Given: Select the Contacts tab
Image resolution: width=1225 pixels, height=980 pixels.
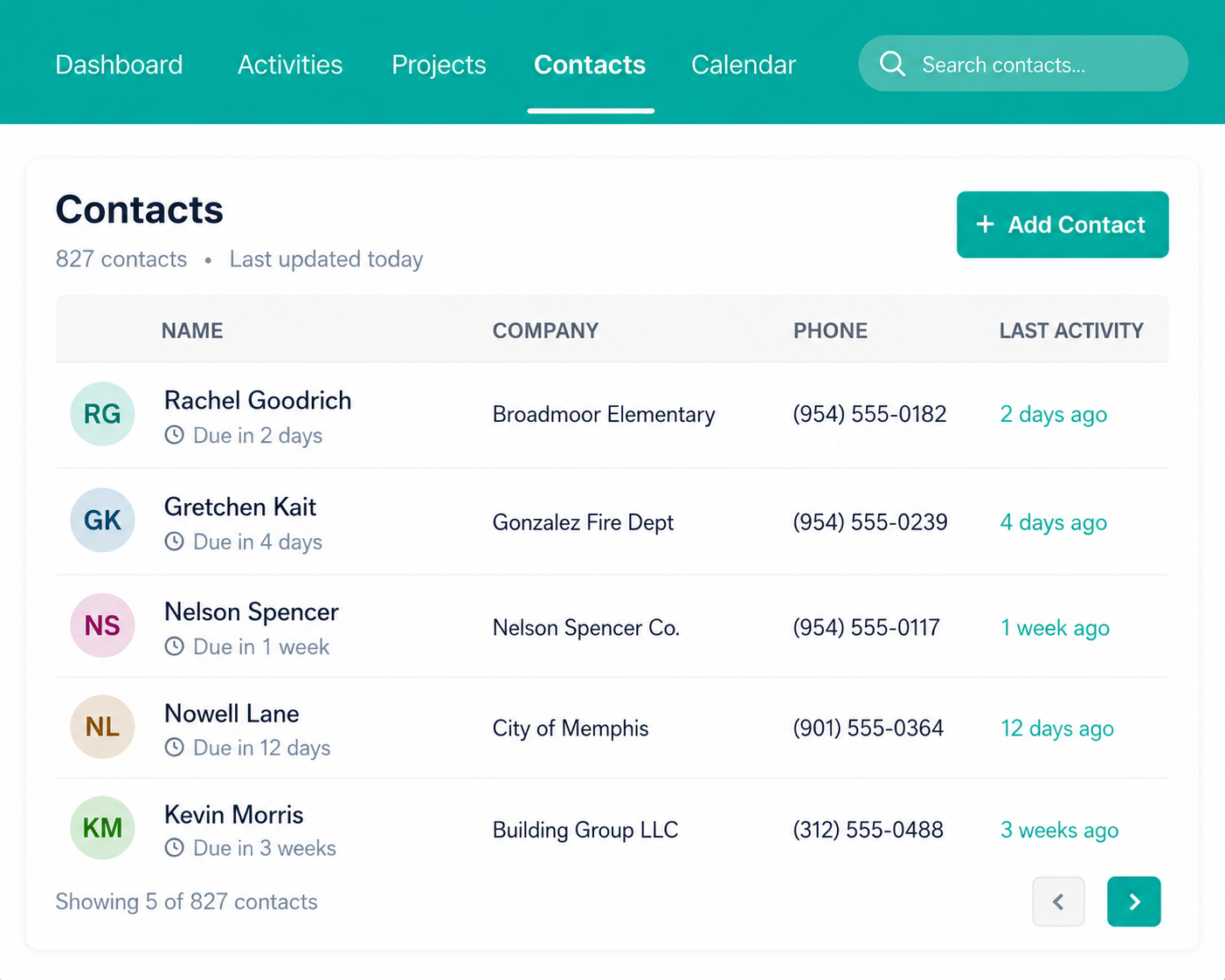Looking at the screenshot, I should [590, 65].
